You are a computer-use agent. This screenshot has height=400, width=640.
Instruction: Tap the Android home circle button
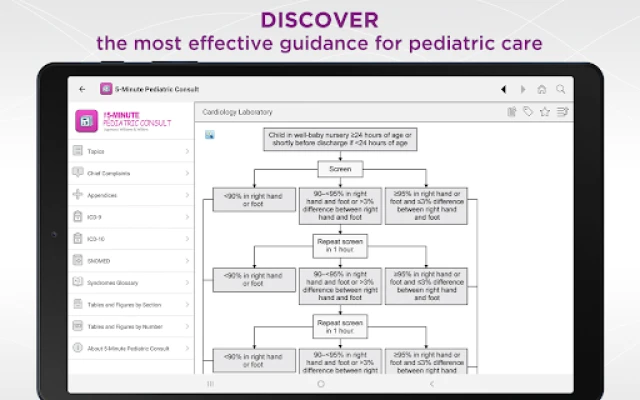321,384
